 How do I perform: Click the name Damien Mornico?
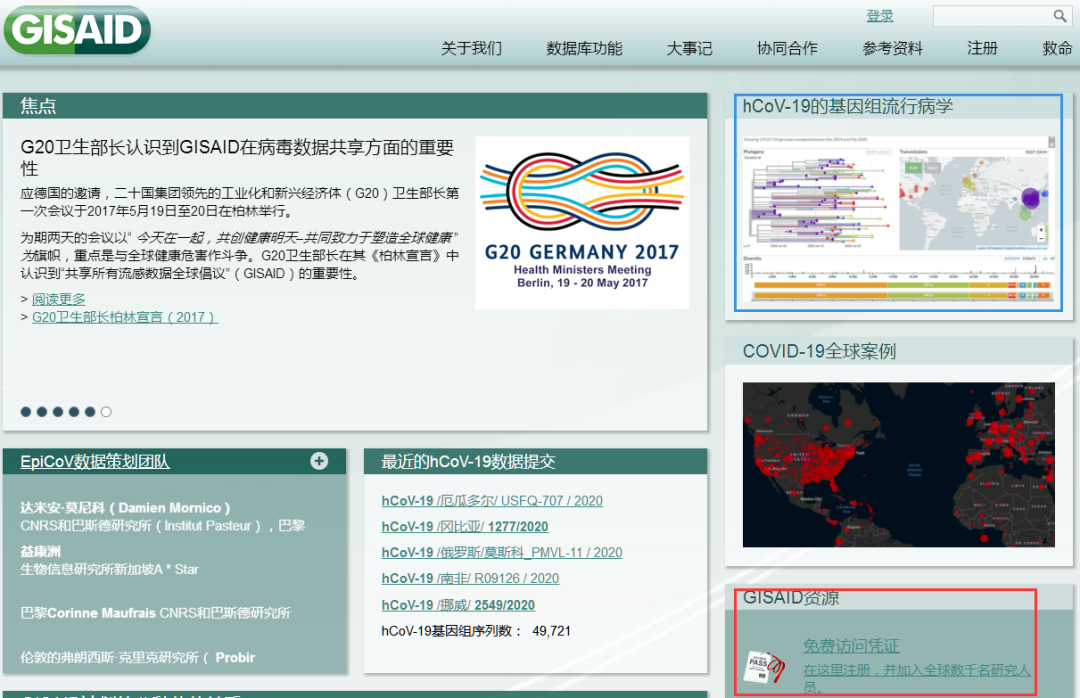click(x=125, y=508)
